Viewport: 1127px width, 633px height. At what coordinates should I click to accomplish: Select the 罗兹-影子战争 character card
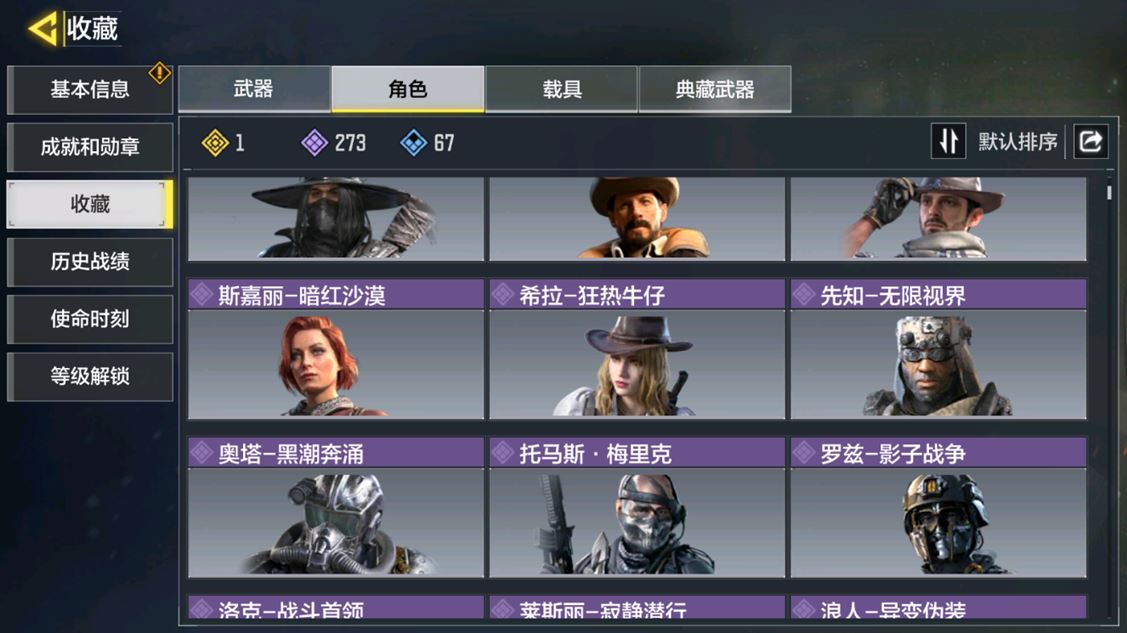click(939, 507)
